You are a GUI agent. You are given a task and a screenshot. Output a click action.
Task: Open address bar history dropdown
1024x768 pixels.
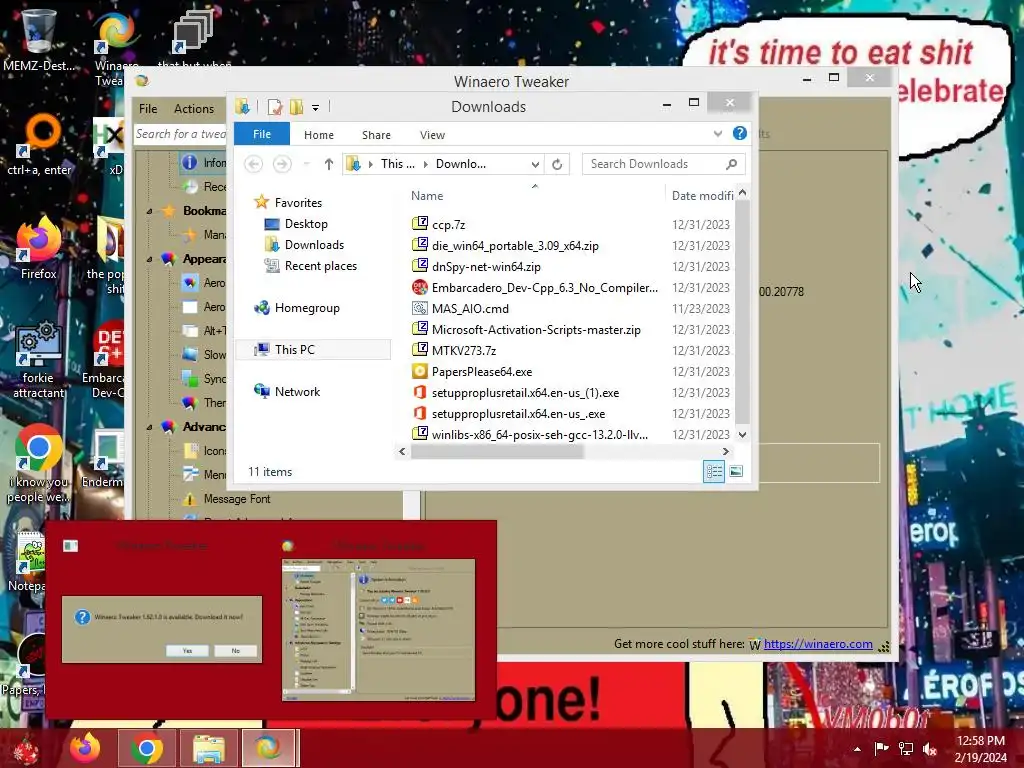pos(535,164)
